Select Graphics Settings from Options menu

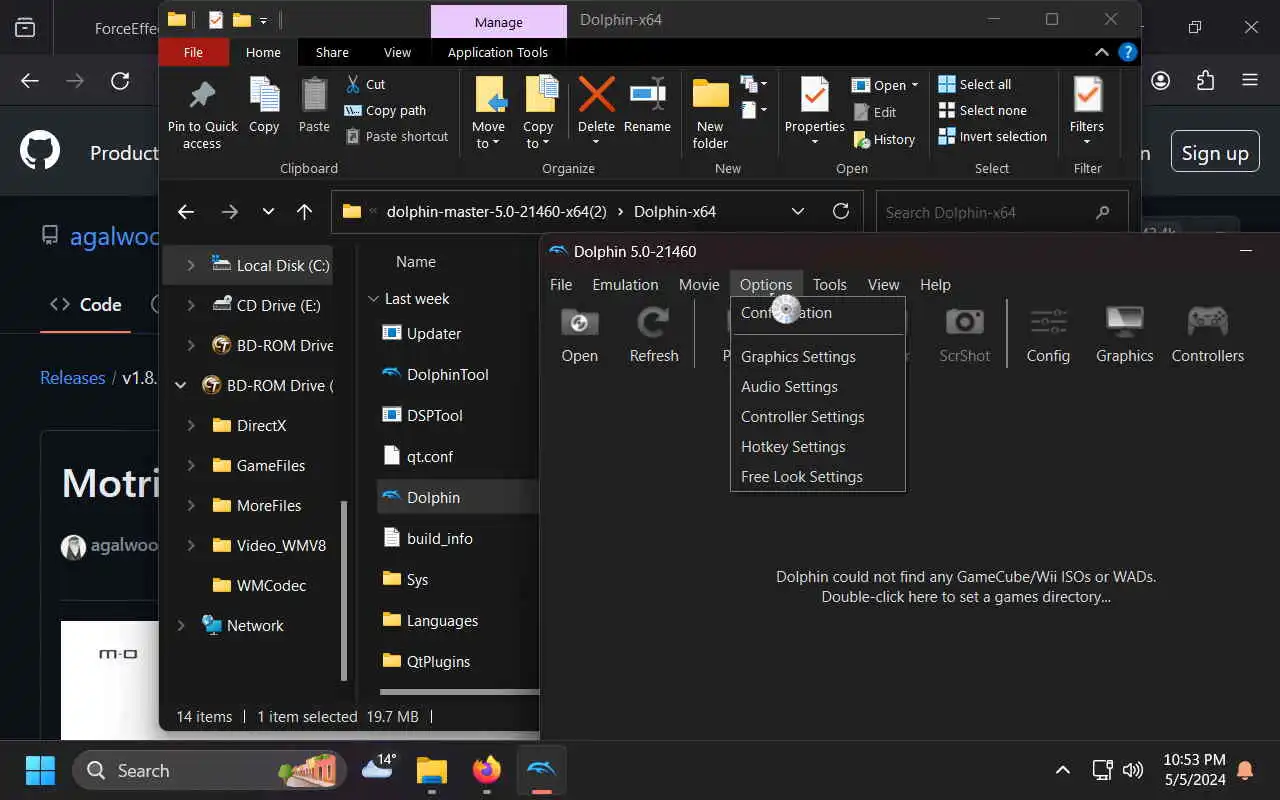(x=818, y=356)
